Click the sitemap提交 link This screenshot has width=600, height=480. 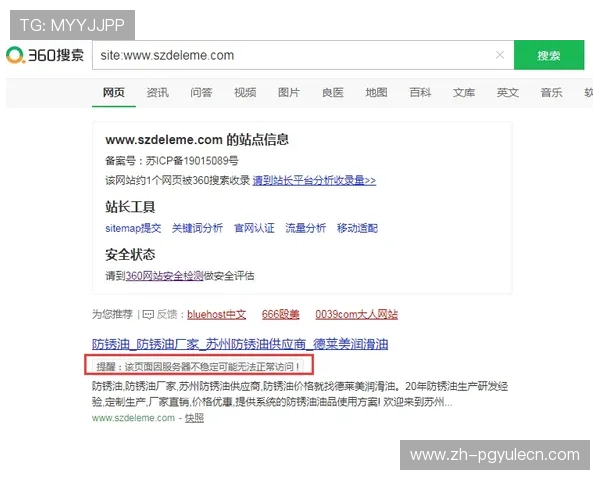click(133, 228)
